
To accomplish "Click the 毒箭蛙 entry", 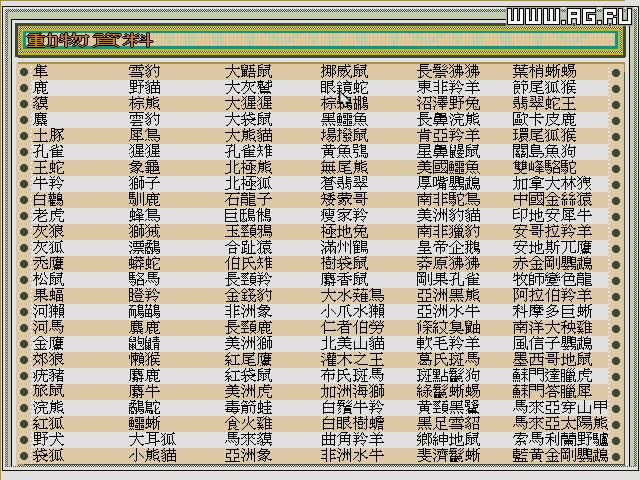I will pyautogui.click(x=248, y=407).
